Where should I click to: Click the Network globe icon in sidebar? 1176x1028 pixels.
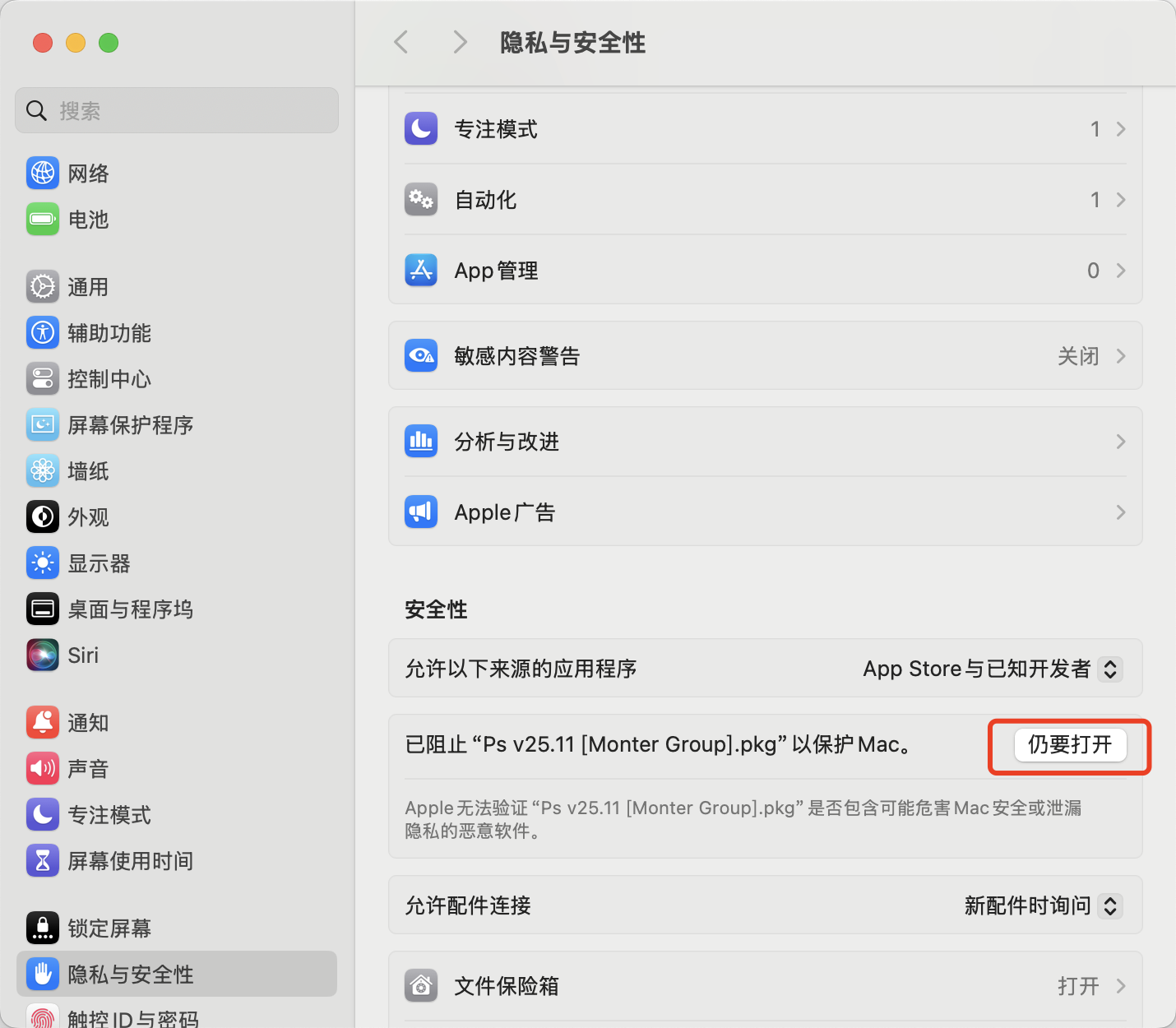pos(43,174)
